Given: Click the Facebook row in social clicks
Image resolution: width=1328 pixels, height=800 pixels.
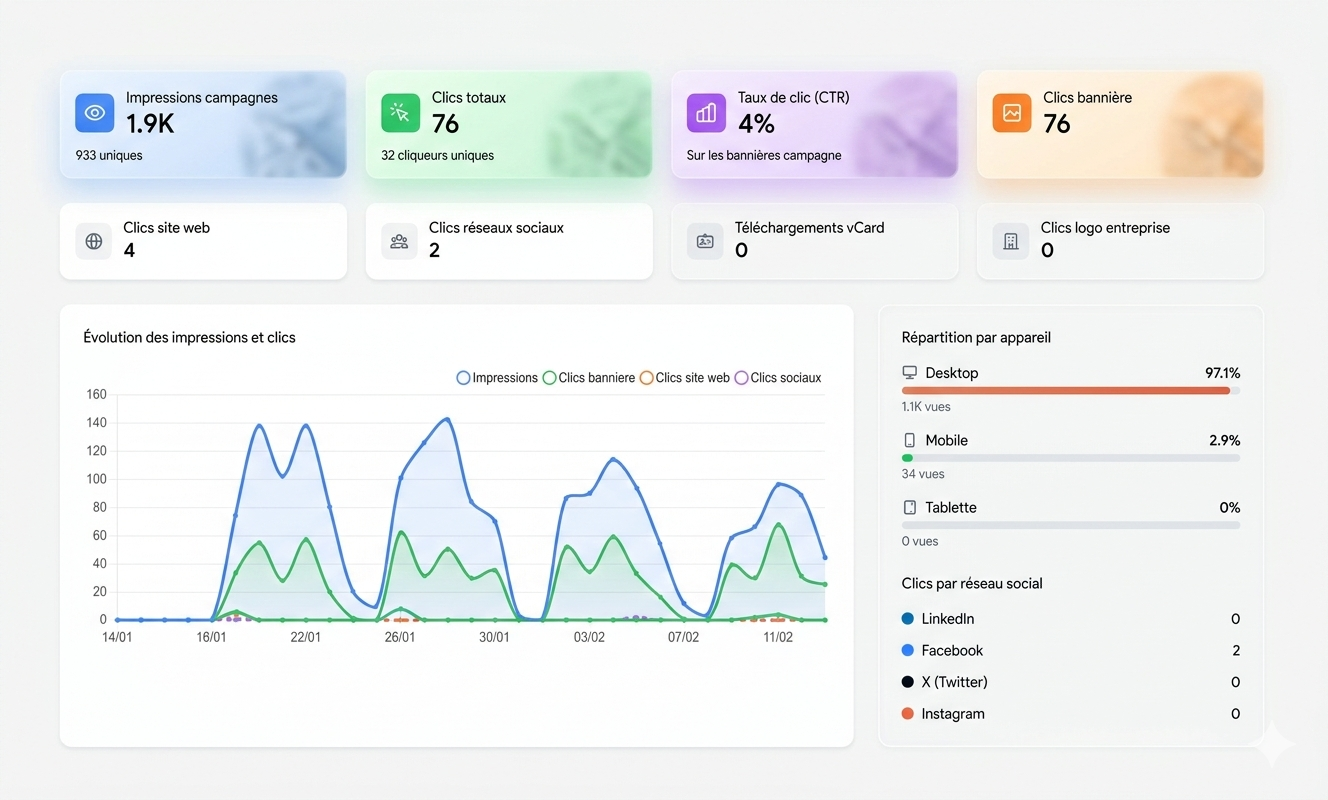Looking at the screenshot, I should pyautogui.click(x=1070, y=651).
